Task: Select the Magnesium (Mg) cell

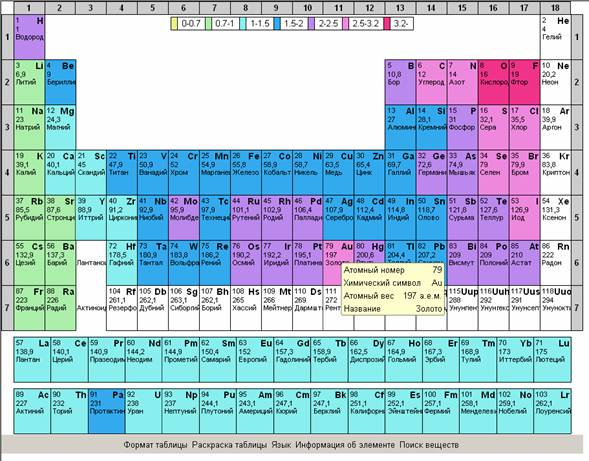Action: (x=60, y=127)
